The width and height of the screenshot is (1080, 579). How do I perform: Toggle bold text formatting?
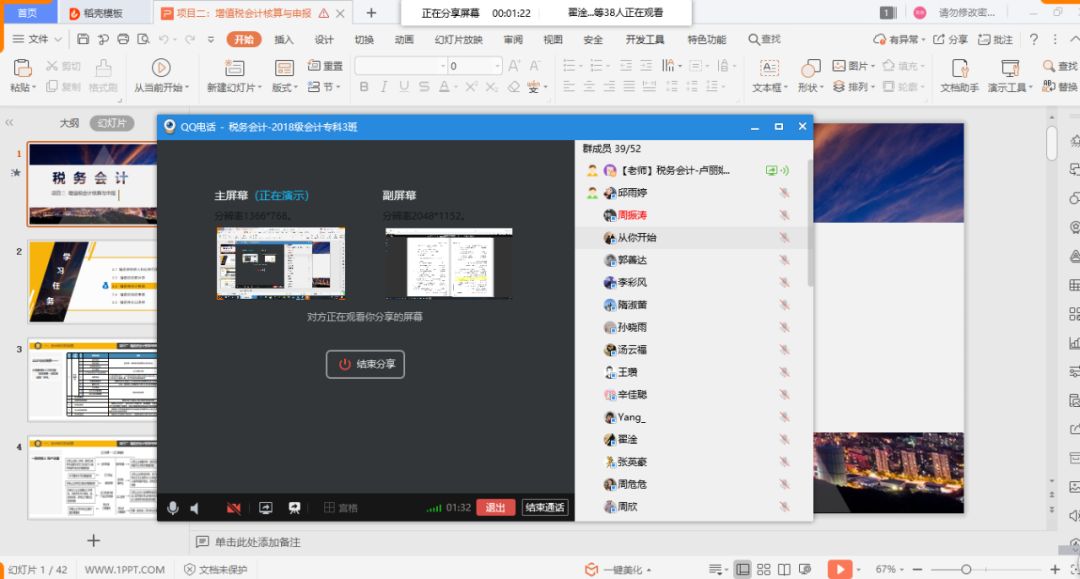click(x=364, y=87)
